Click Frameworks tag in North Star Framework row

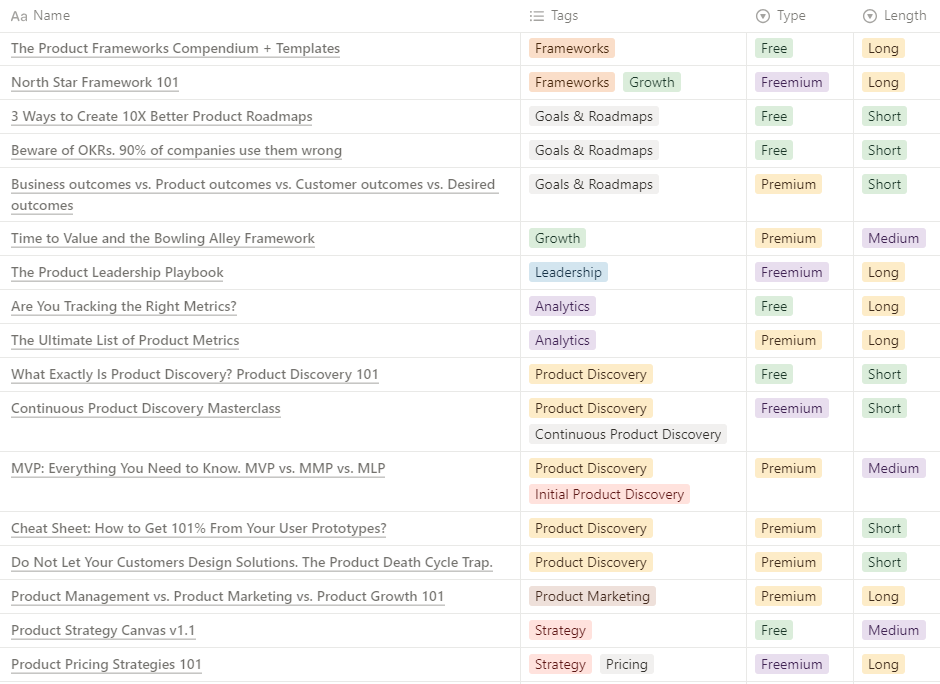[x=572, y=83]
